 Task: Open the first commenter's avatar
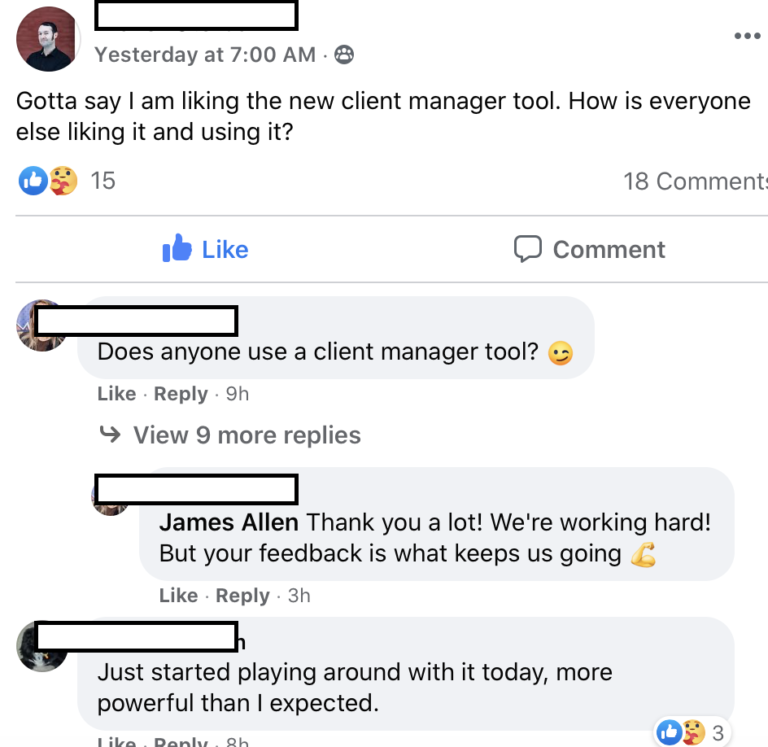(41, 325)
